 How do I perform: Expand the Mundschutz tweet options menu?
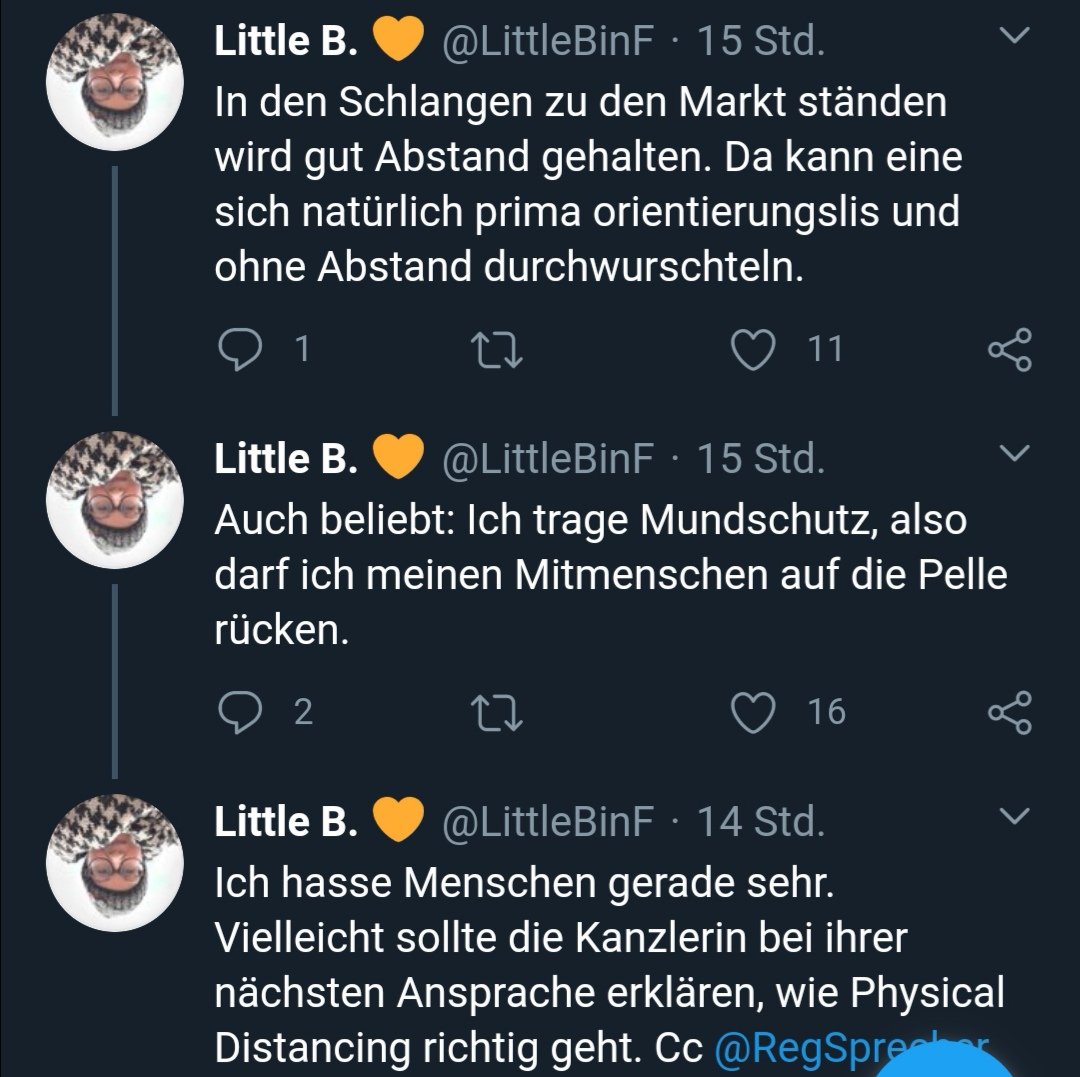[x=1014, y=456]
